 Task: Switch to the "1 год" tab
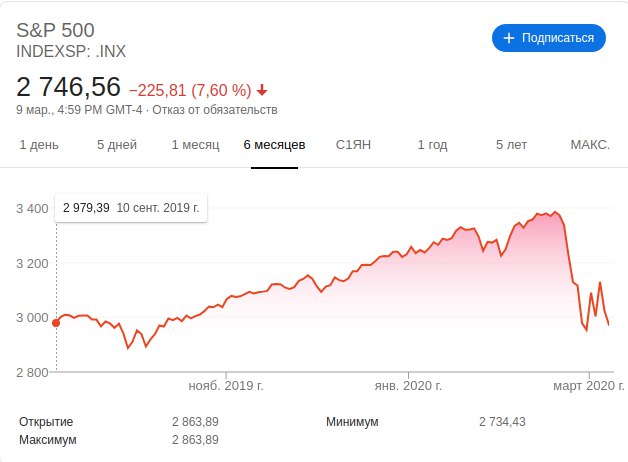pos(432,145)
